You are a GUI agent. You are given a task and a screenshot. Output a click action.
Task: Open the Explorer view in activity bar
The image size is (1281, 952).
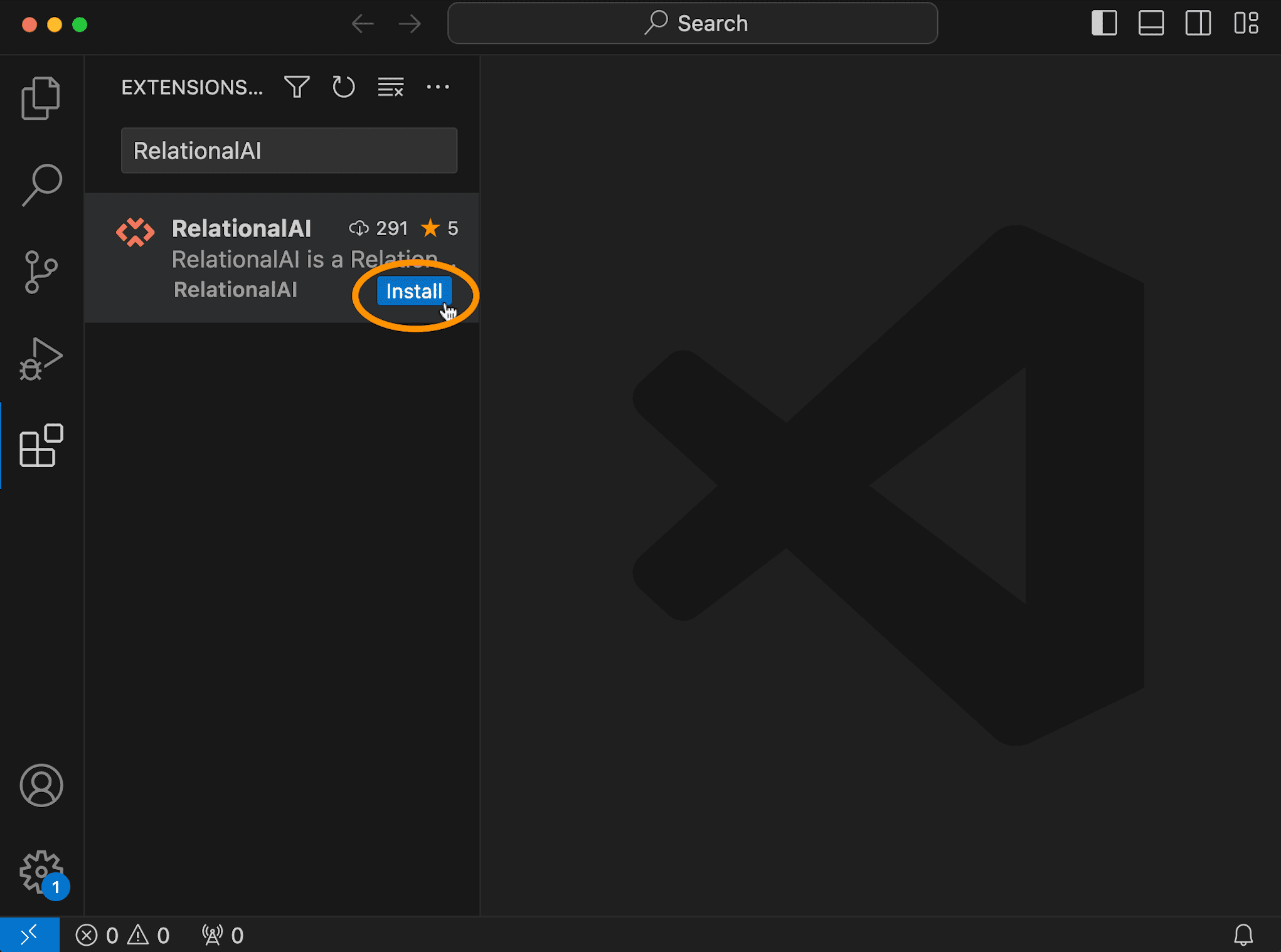[x=41, y=98]
